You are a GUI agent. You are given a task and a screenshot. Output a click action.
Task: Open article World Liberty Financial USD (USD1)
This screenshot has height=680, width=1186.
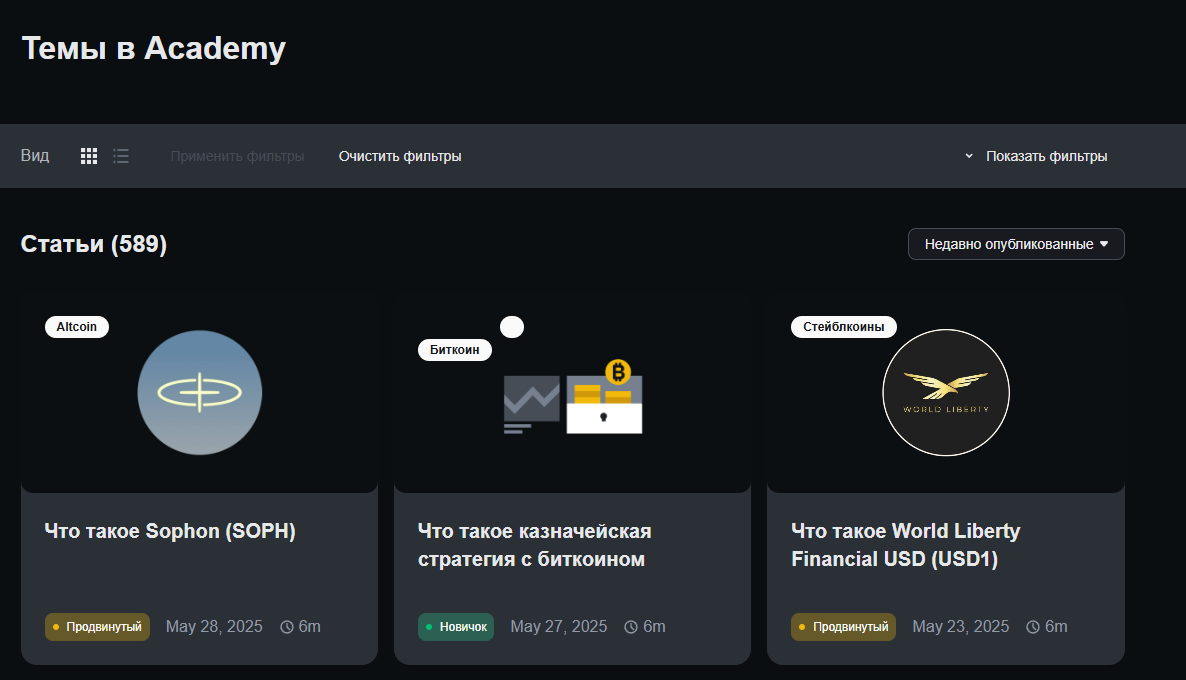click(905, 545)
